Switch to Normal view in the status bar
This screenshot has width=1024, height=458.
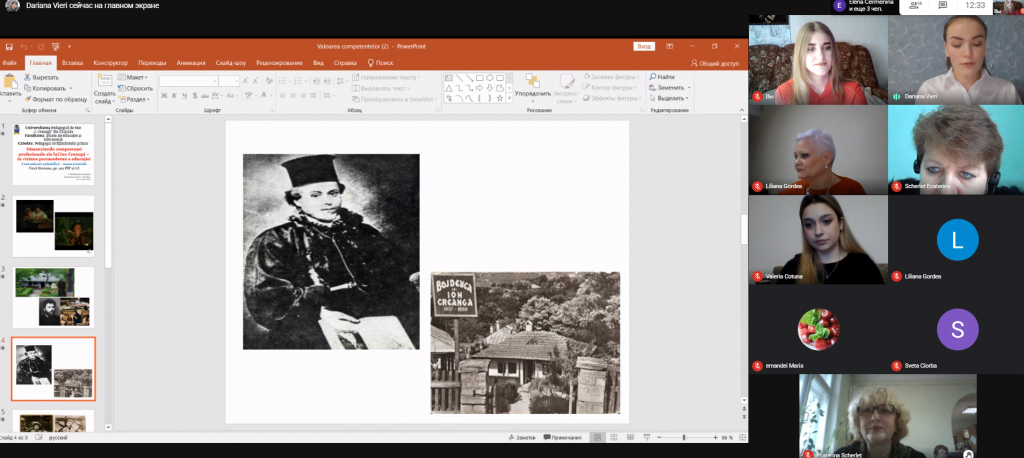coord(598,437)
